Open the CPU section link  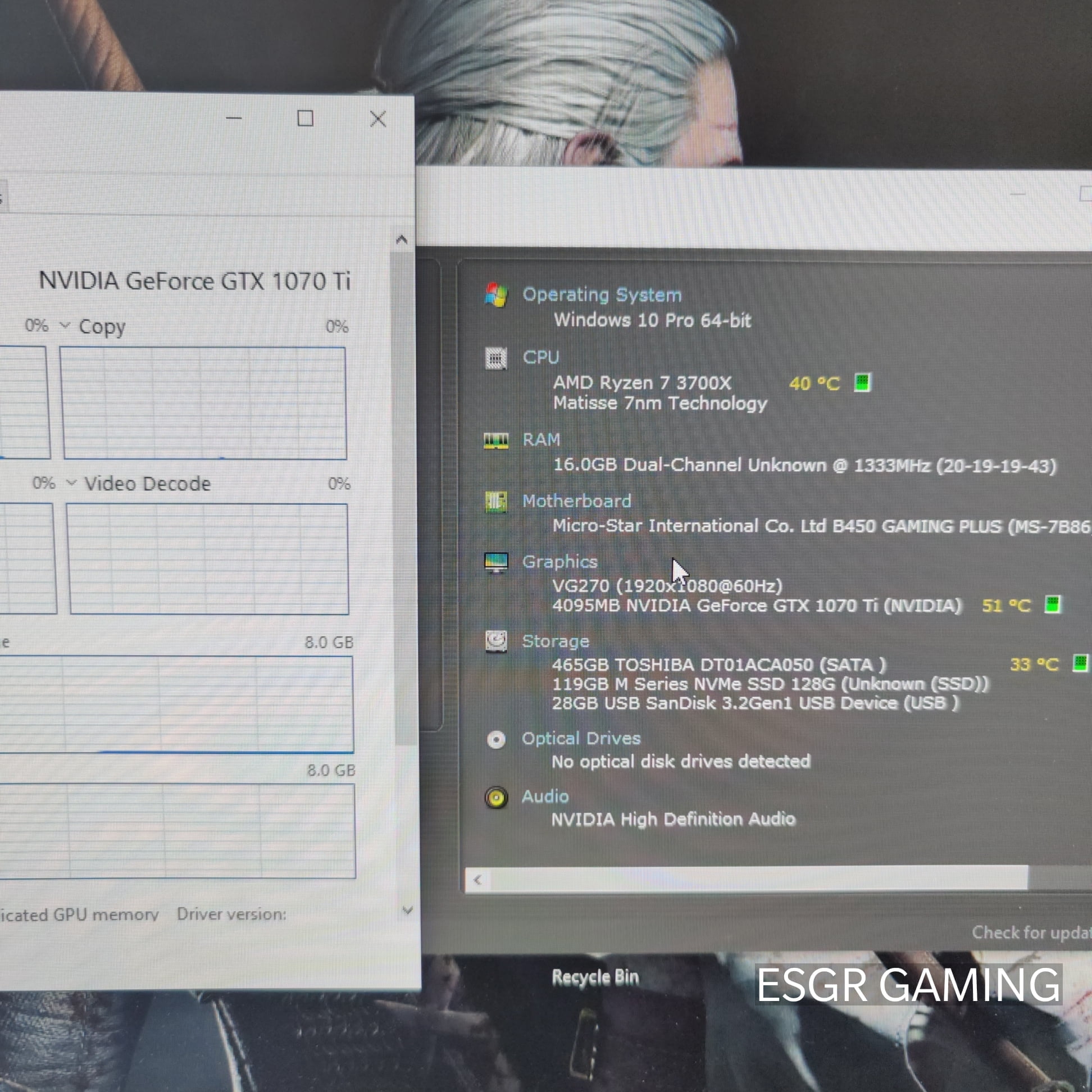541,357
